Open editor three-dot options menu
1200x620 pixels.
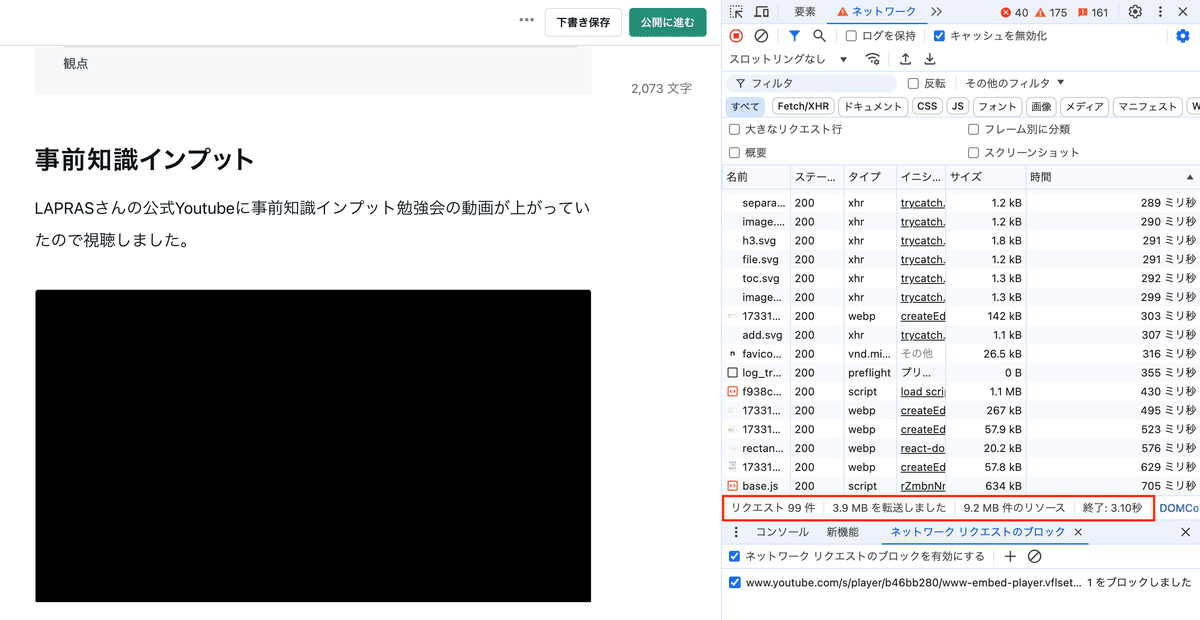click(527, 21)
